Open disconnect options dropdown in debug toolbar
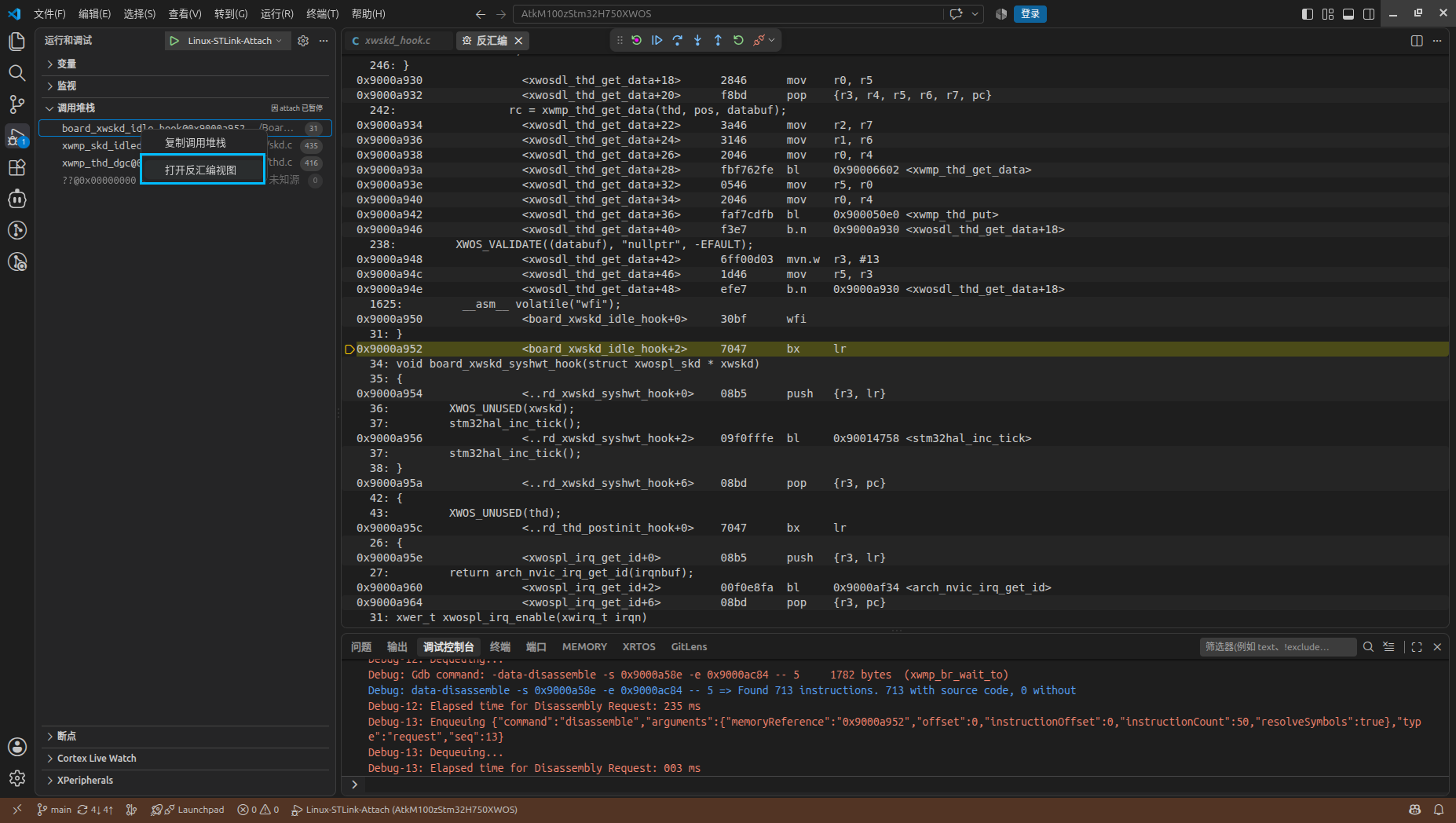The image size is (1456, 823). [772, 40]
